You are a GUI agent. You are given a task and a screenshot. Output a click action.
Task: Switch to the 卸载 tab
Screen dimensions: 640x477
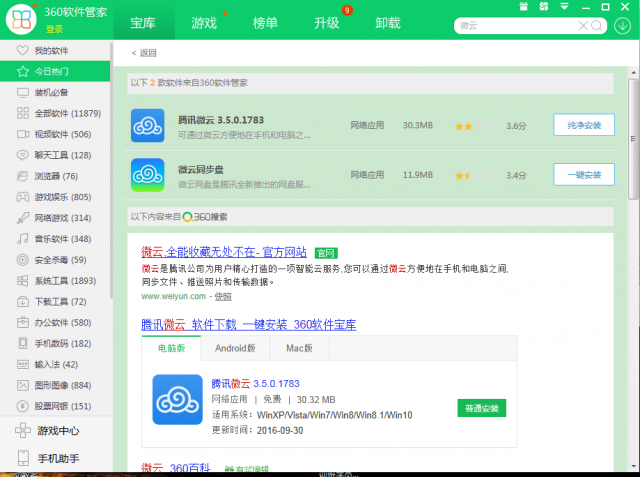tap(388, 23)
